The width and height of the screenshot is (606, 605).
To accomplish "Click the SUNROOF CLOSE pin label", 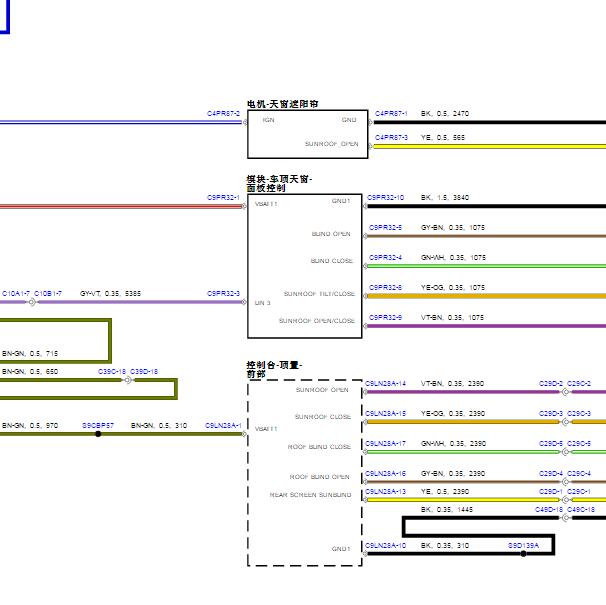I will (x=323, y=417).
